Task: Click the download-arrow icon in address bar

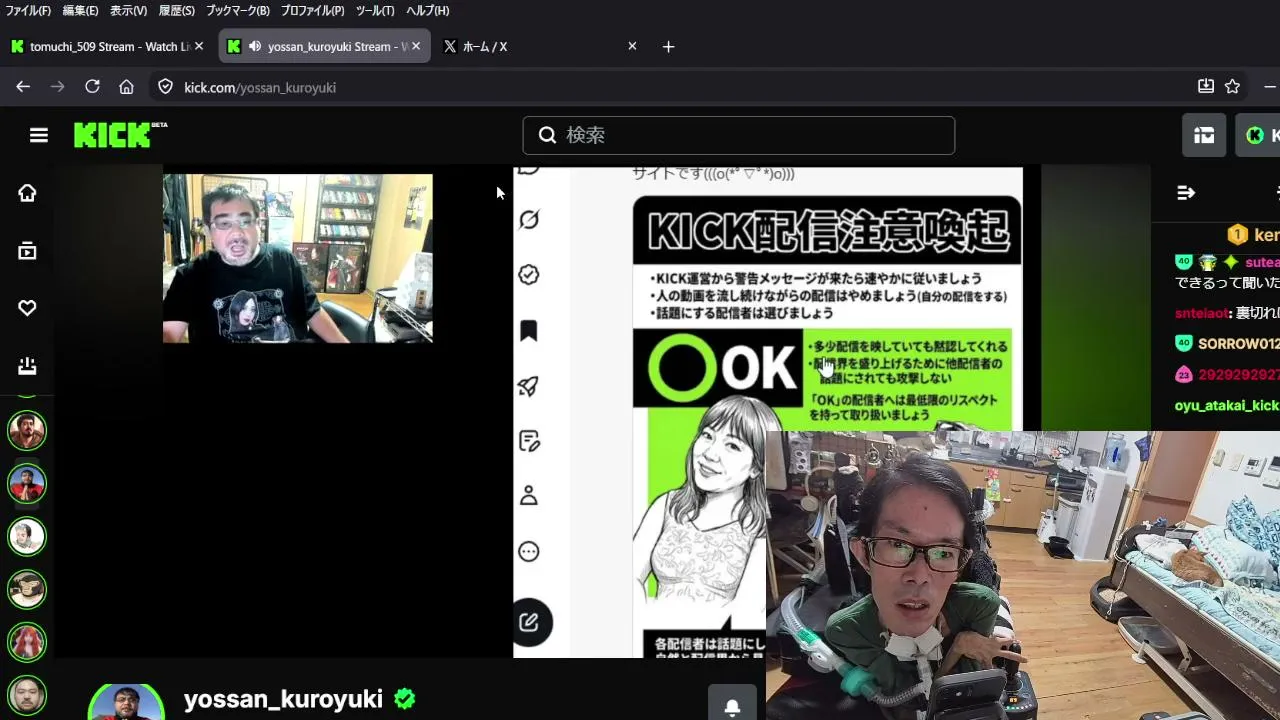Action: coord(1206,87)
